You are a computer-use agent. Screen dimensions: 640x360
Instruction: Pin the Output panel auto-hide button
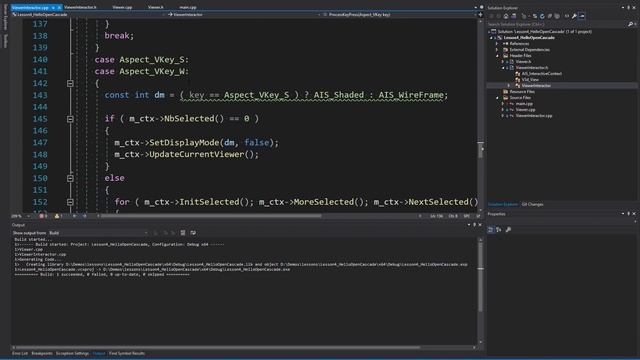(x=474, y=225)
